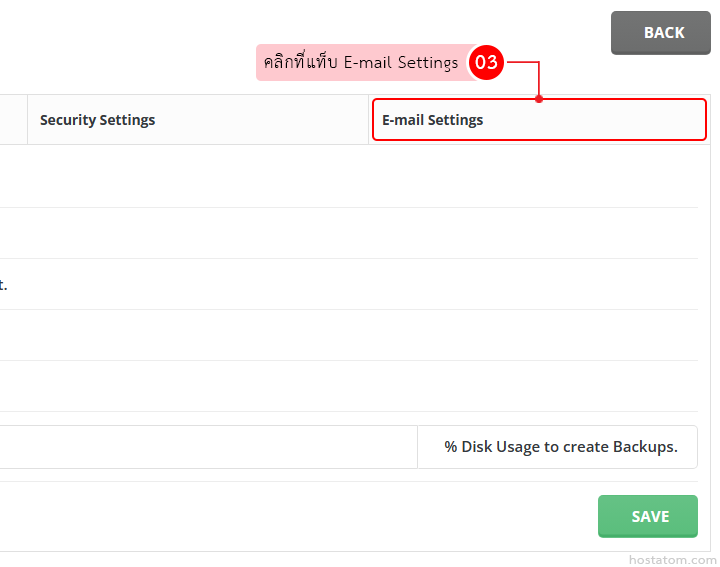Click the pink Thai instruction callout label
Viewport: 720px width, 567px height.
pyautogui.click(x=361, y=62)
